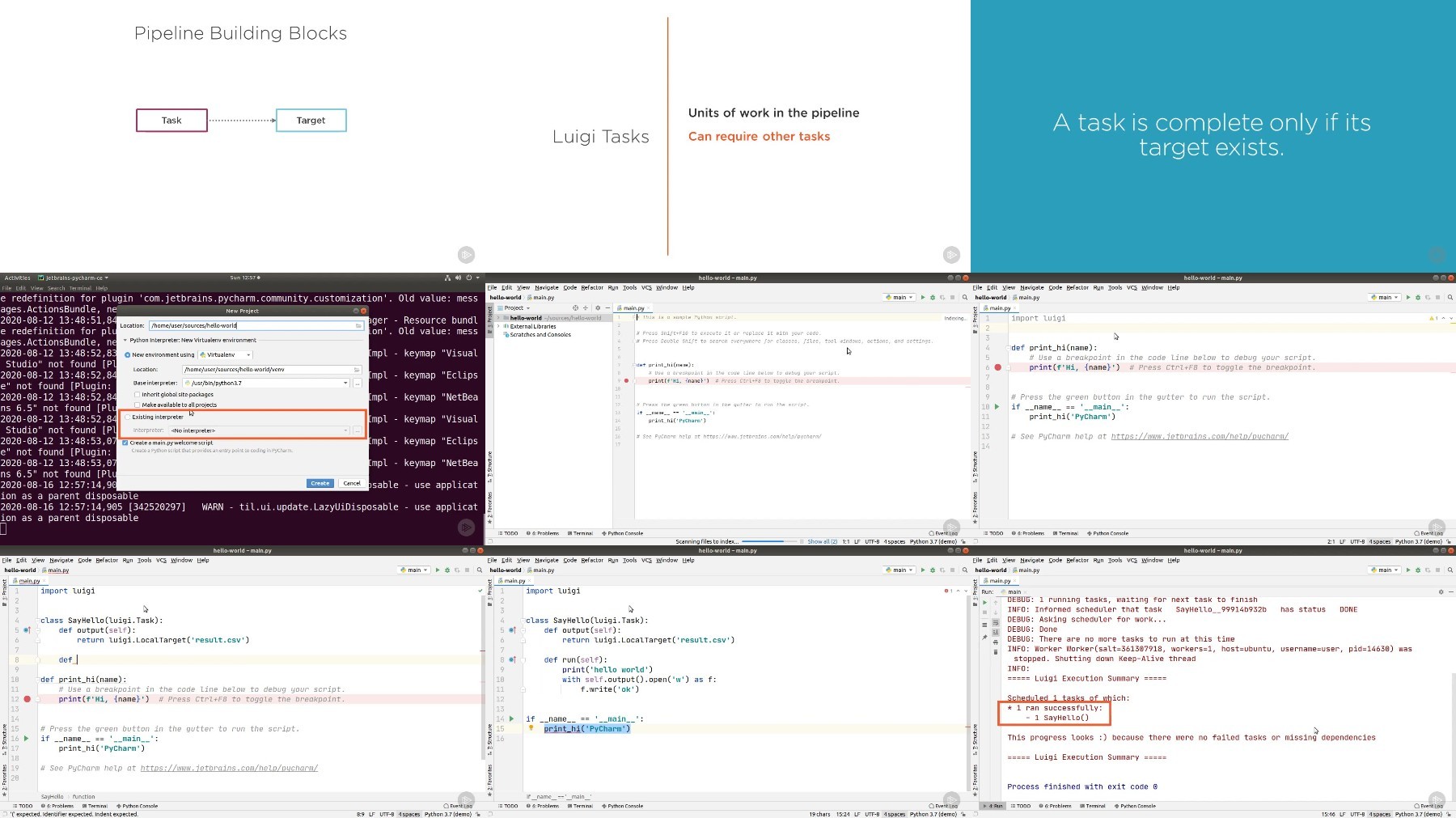Click the Collapse All icon in the Project panel
Screen dimensions: 1456x818
pos(586,308)
